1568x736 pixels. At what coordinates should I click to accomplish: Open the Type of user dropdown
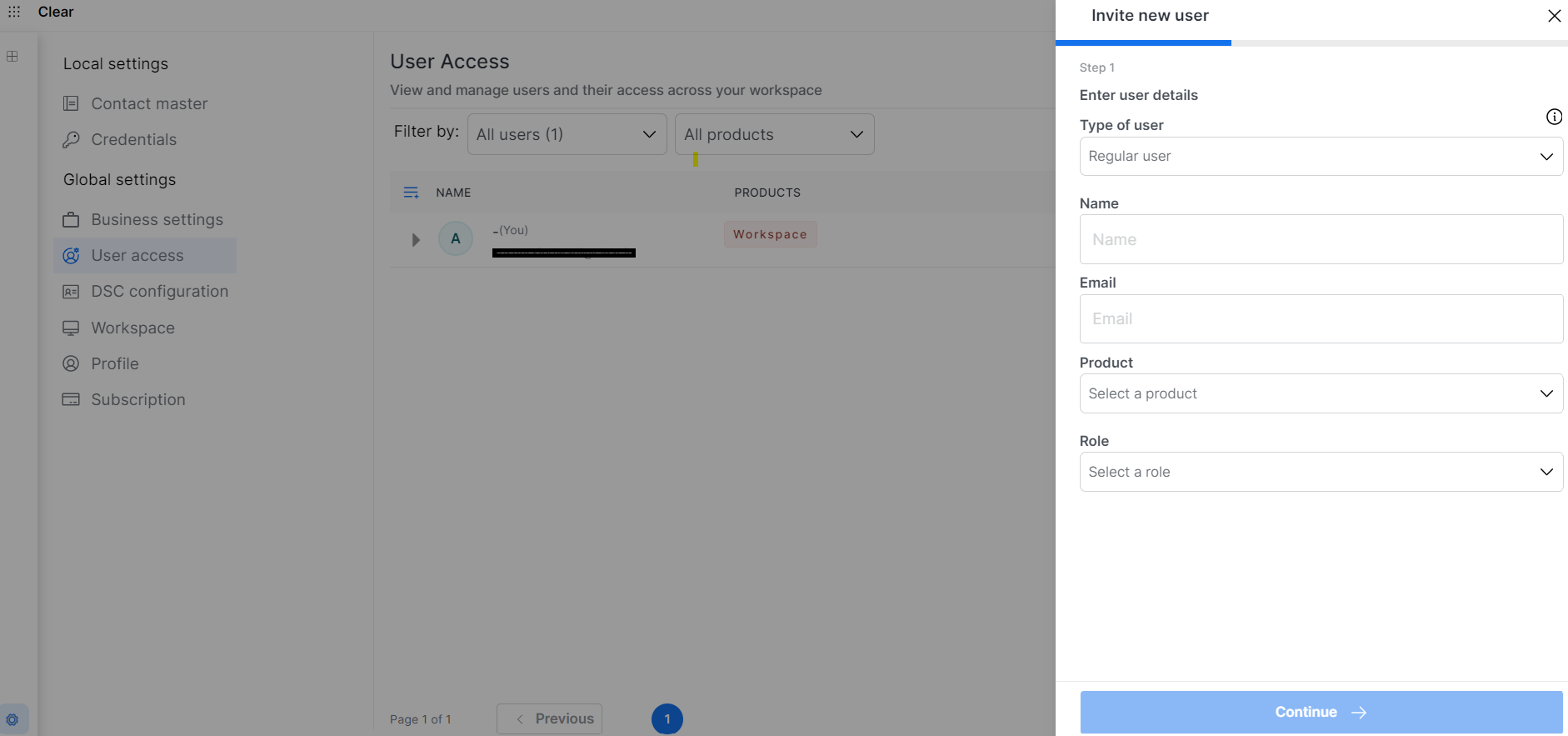tap(1321, 157)
